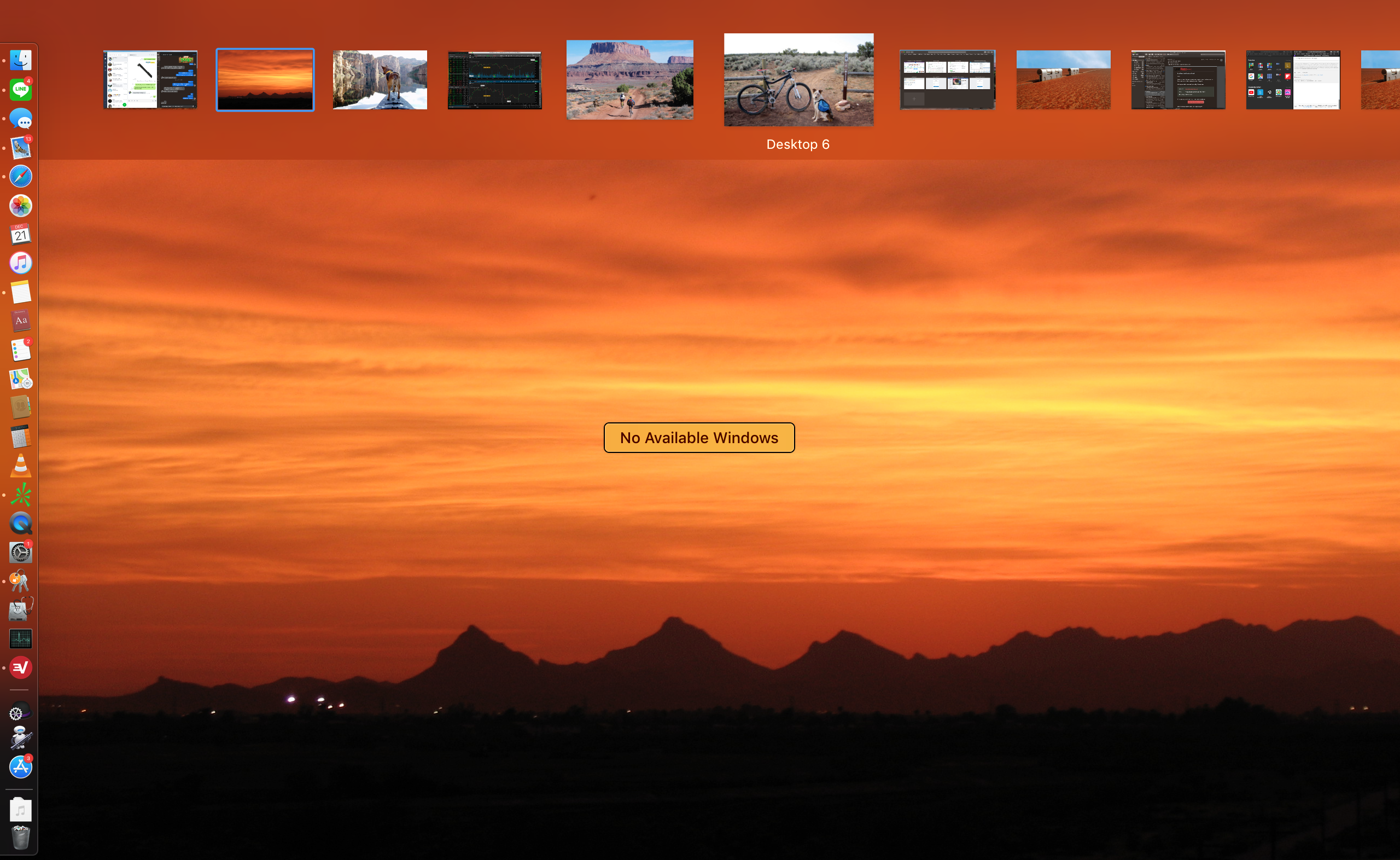Open the Trash in the dock
1400x860 pixels.
point(20,837)
